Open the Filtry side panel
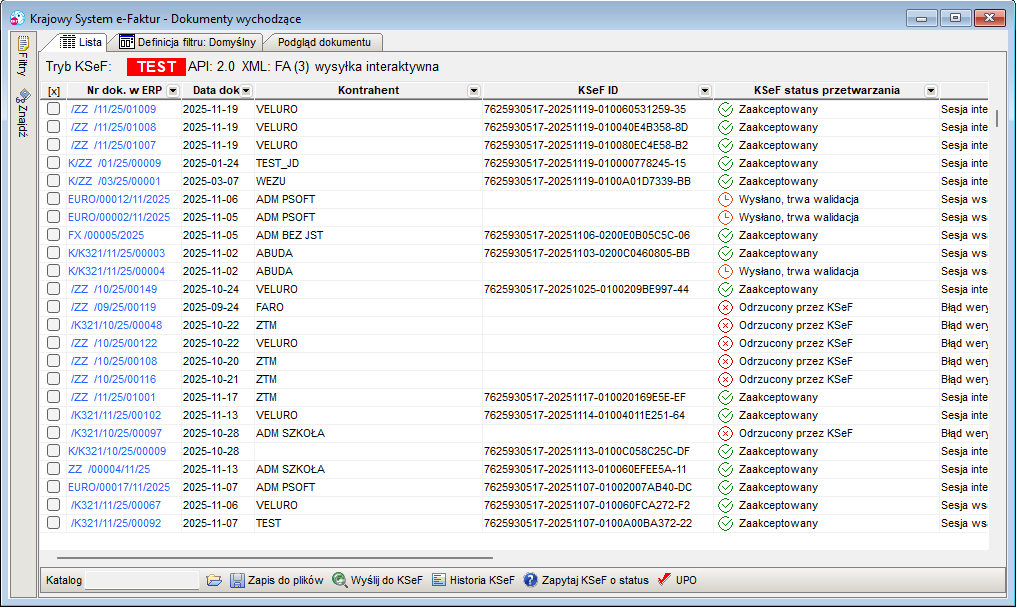 tap(23, 57)
